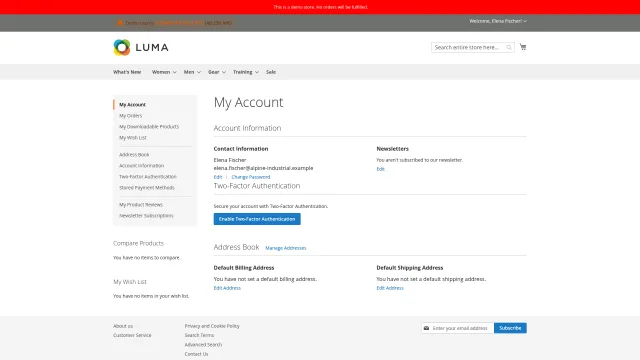Open Privacy and Cookie Policy footer link
Screen dimensions: 640x360
212,326
